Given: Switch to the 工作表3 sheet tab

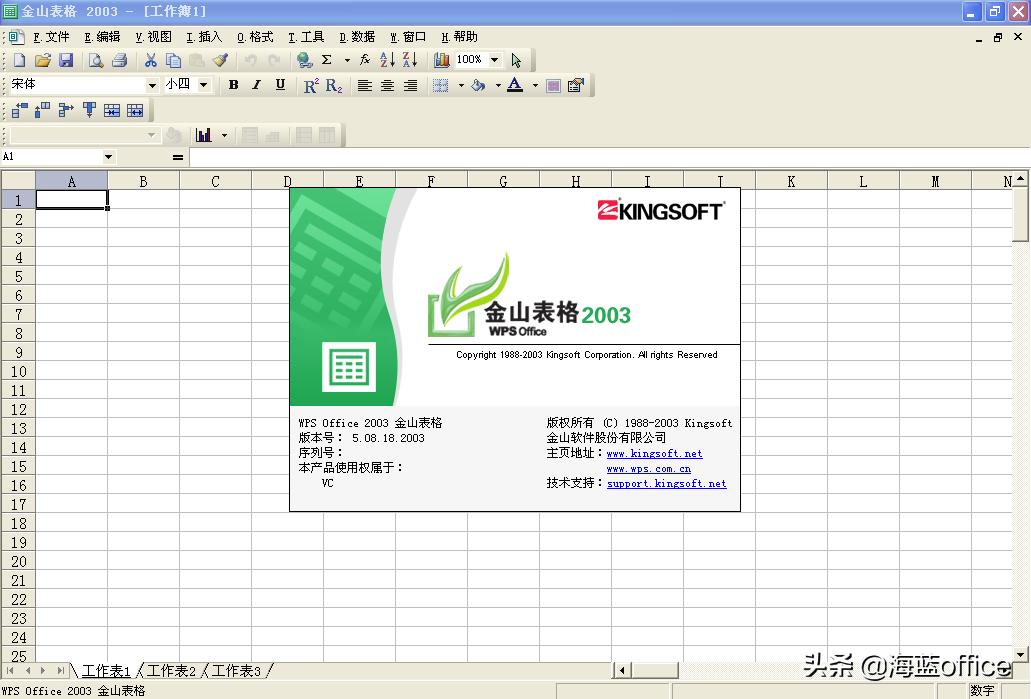Looking at the screenshot, I should [x=236, y=671].
